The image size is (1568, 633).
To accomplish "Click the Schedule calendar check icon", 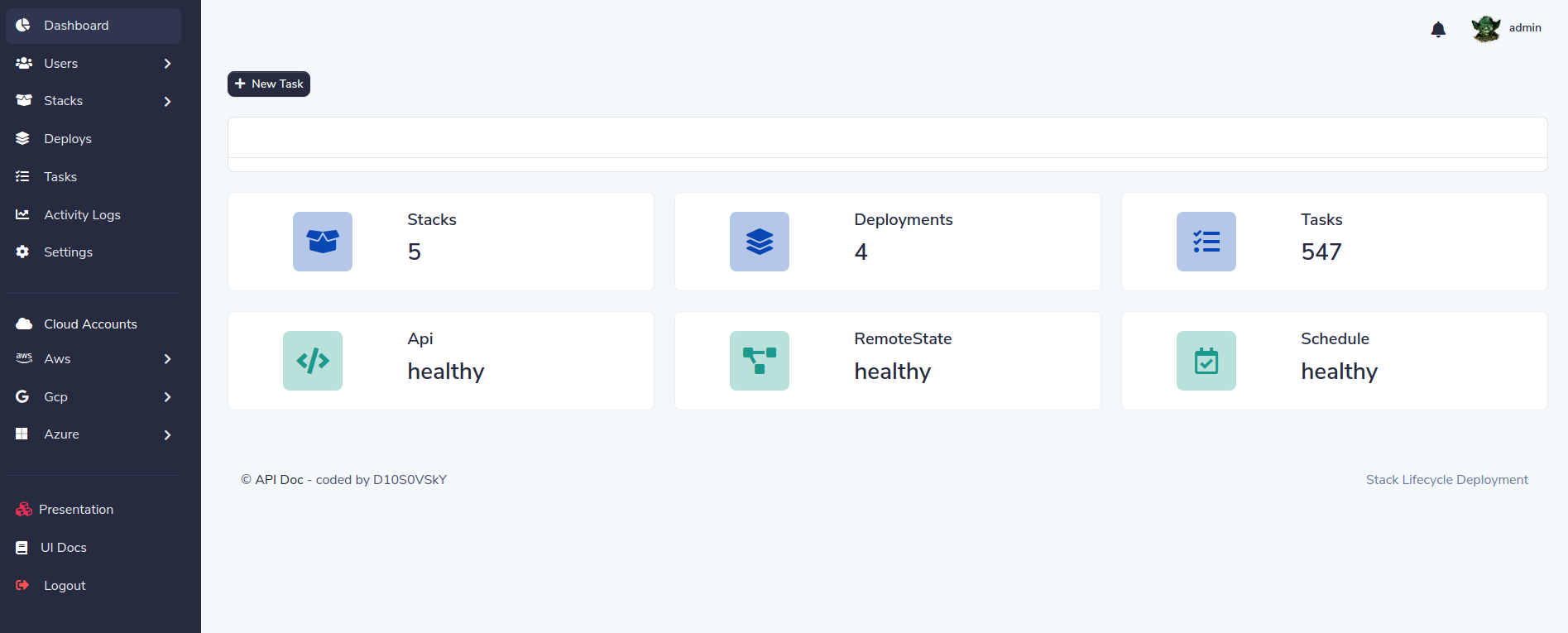I will tap(1206, 361).
